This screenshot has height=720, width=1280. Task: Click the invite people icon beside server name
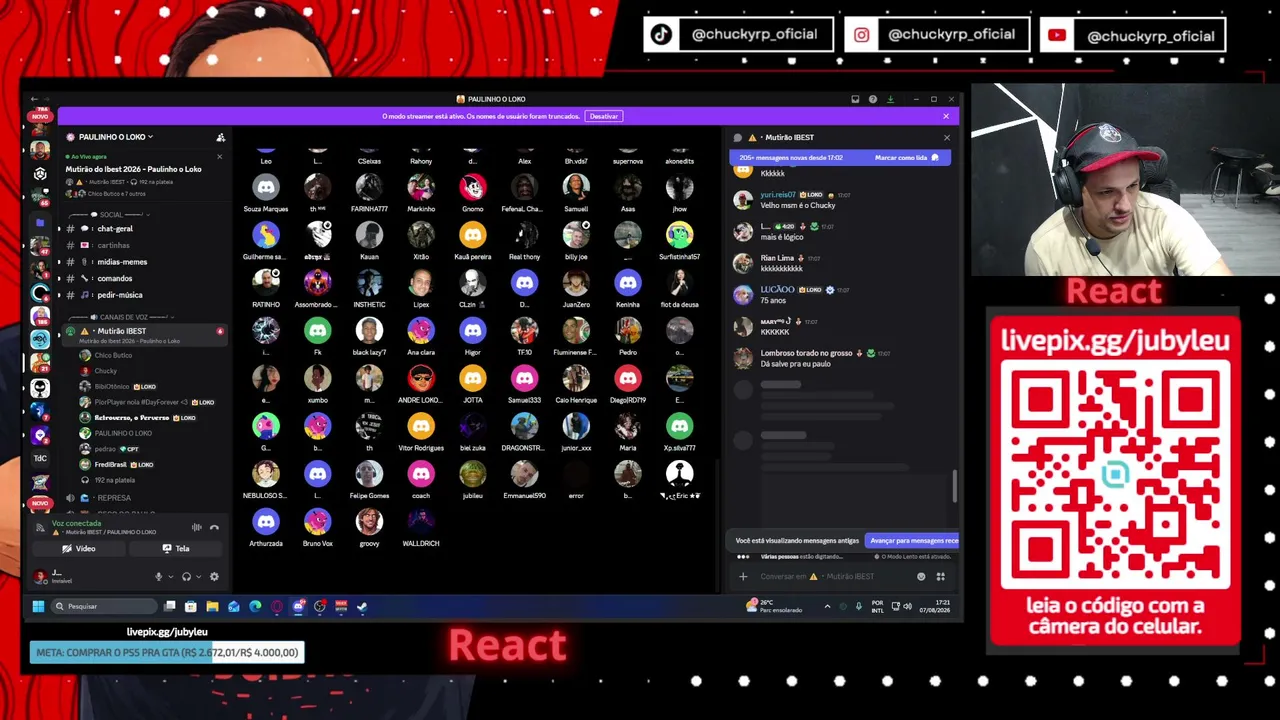pos(221,137)
